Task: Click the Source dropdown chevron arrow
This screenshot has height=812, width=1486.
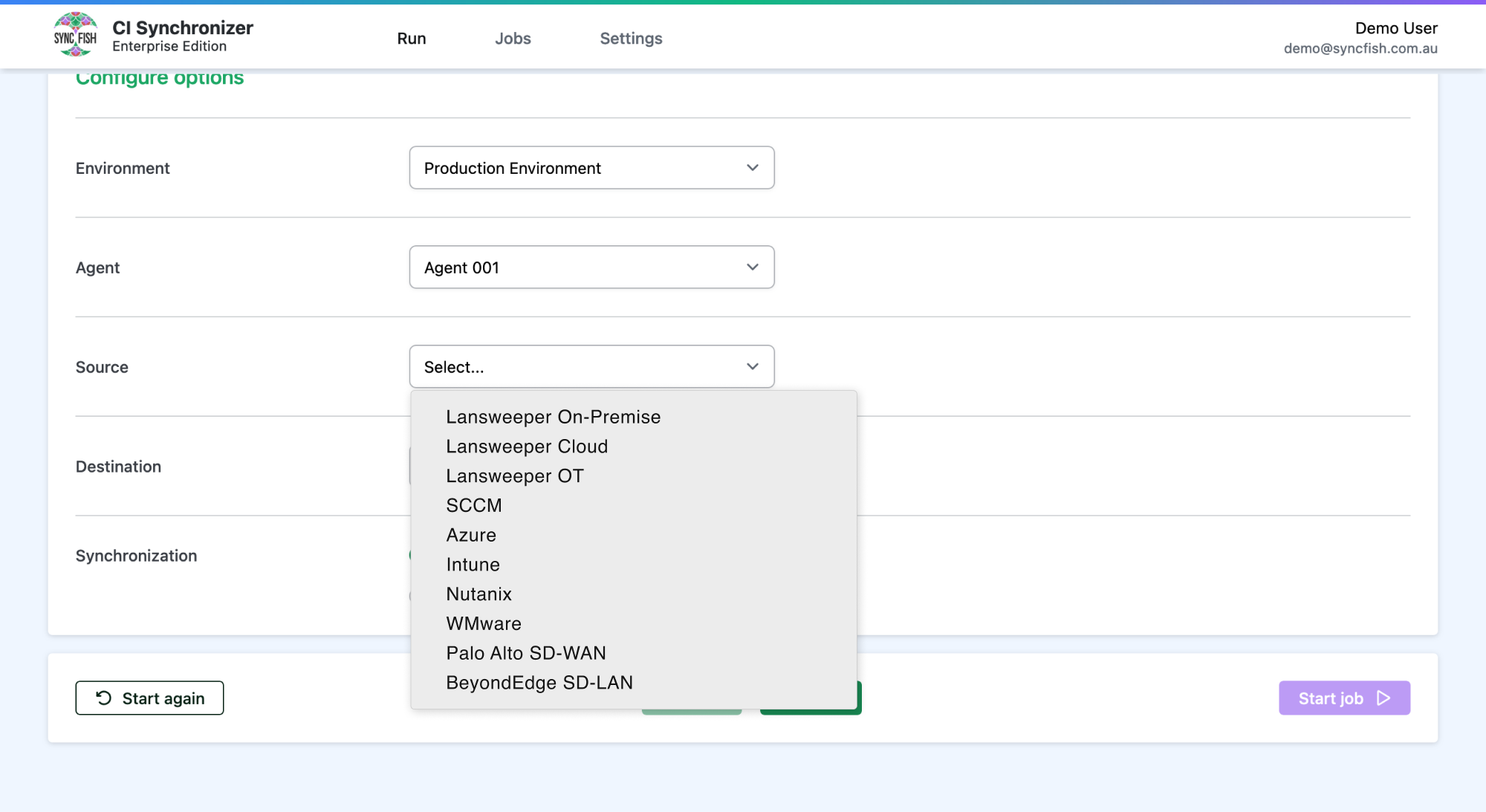Action: click(753, 367)
